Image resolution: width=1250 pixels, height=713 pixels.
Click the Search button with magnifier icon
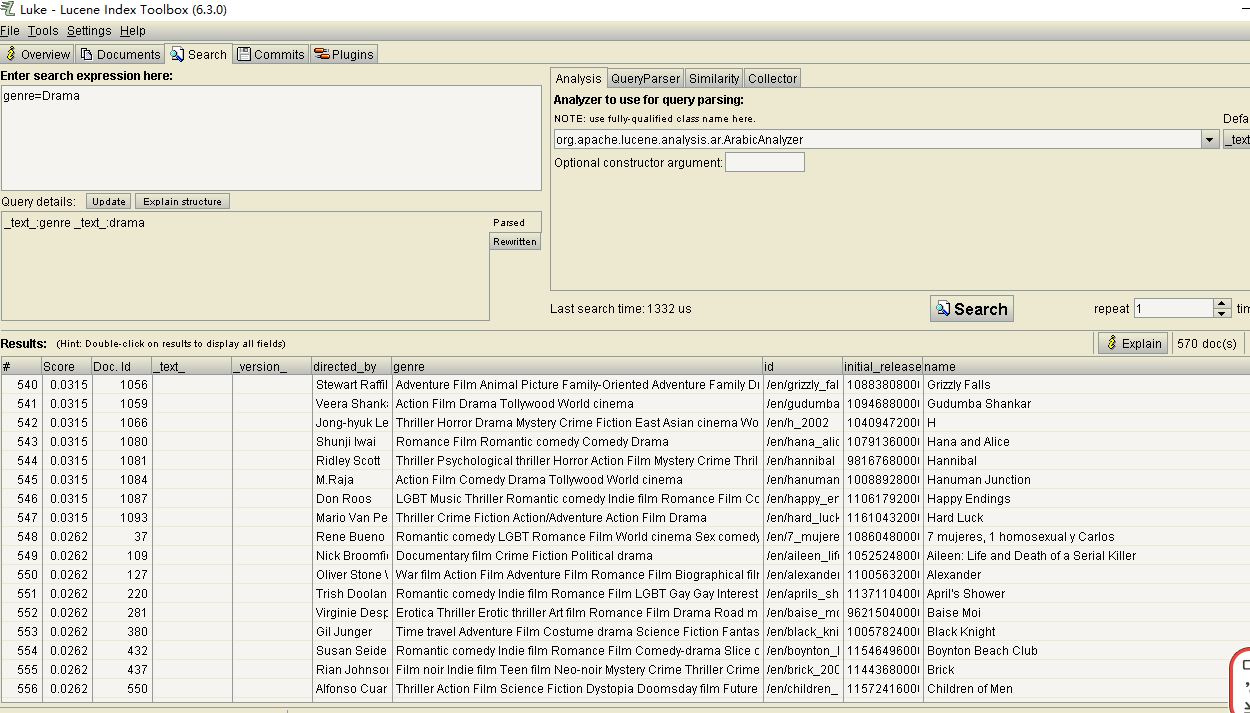[x=972, y=309]
